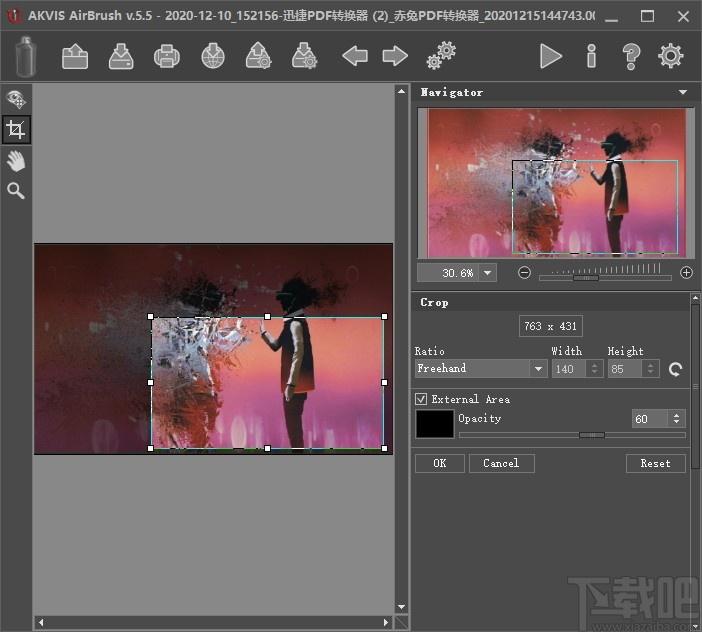Print the image with printer icon
702x632 pixels.
(x=167, y=56)
